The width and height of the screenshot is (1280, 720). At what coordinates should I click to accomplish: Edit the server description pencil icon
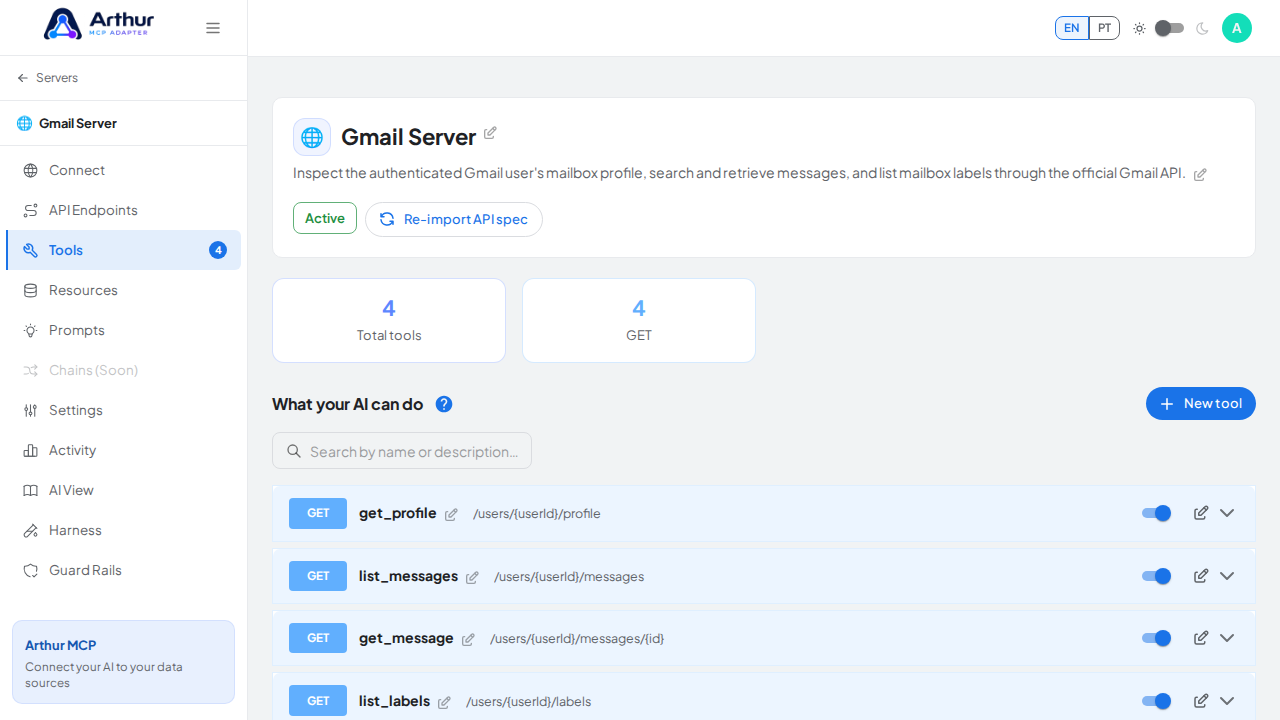1200,174
